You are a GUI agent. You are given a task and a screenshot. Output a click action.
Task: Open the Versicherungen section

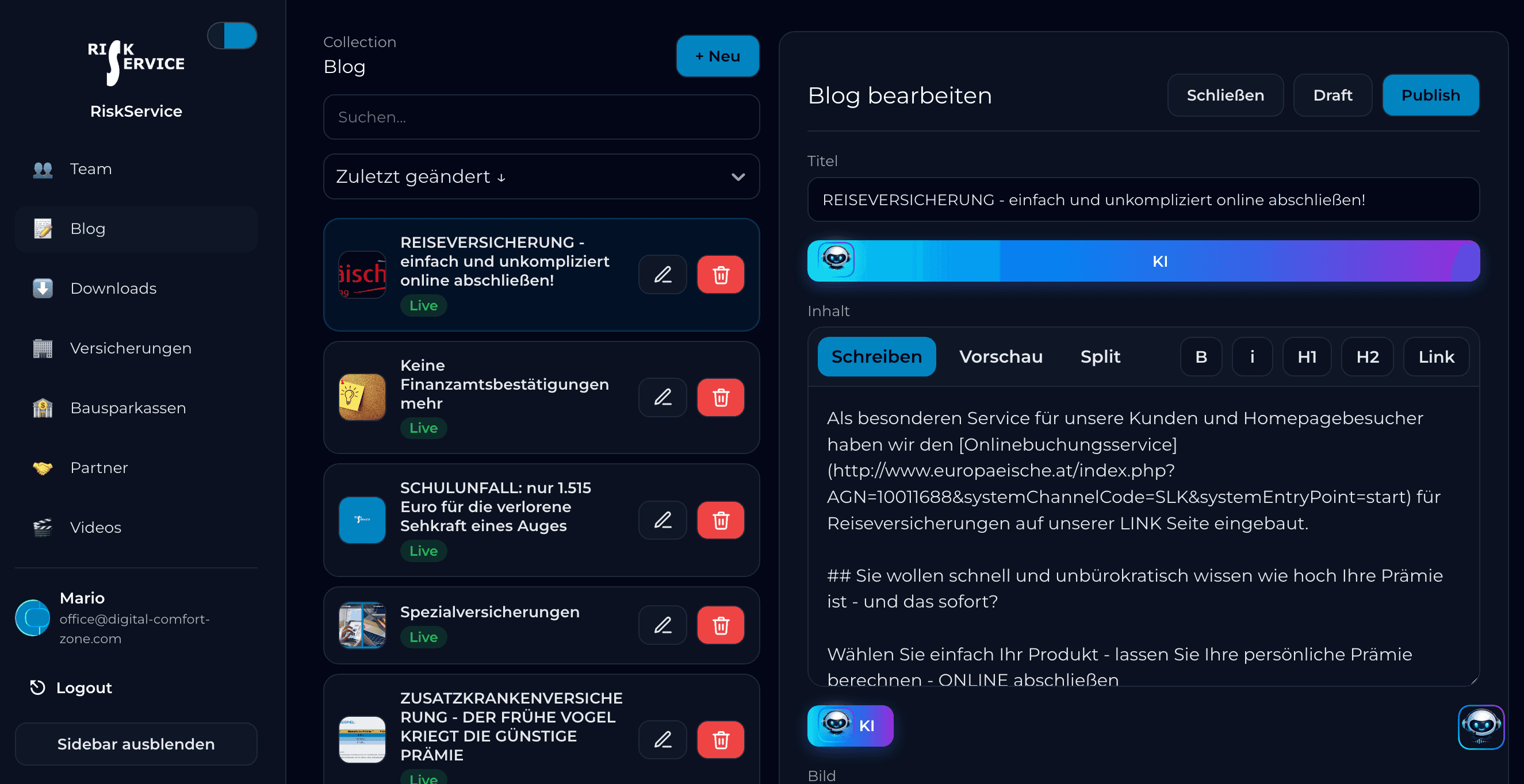point(130,348)
